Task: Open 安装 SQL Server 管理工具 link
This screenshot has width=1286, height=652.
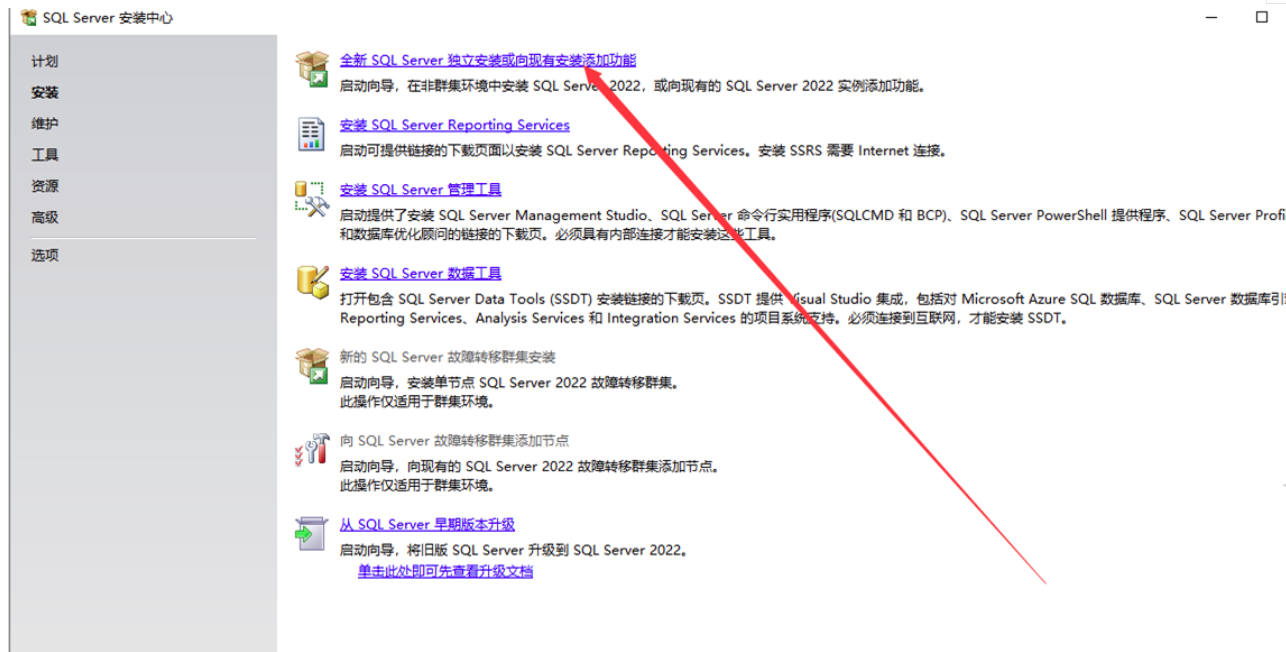Action: coord(421,189)
